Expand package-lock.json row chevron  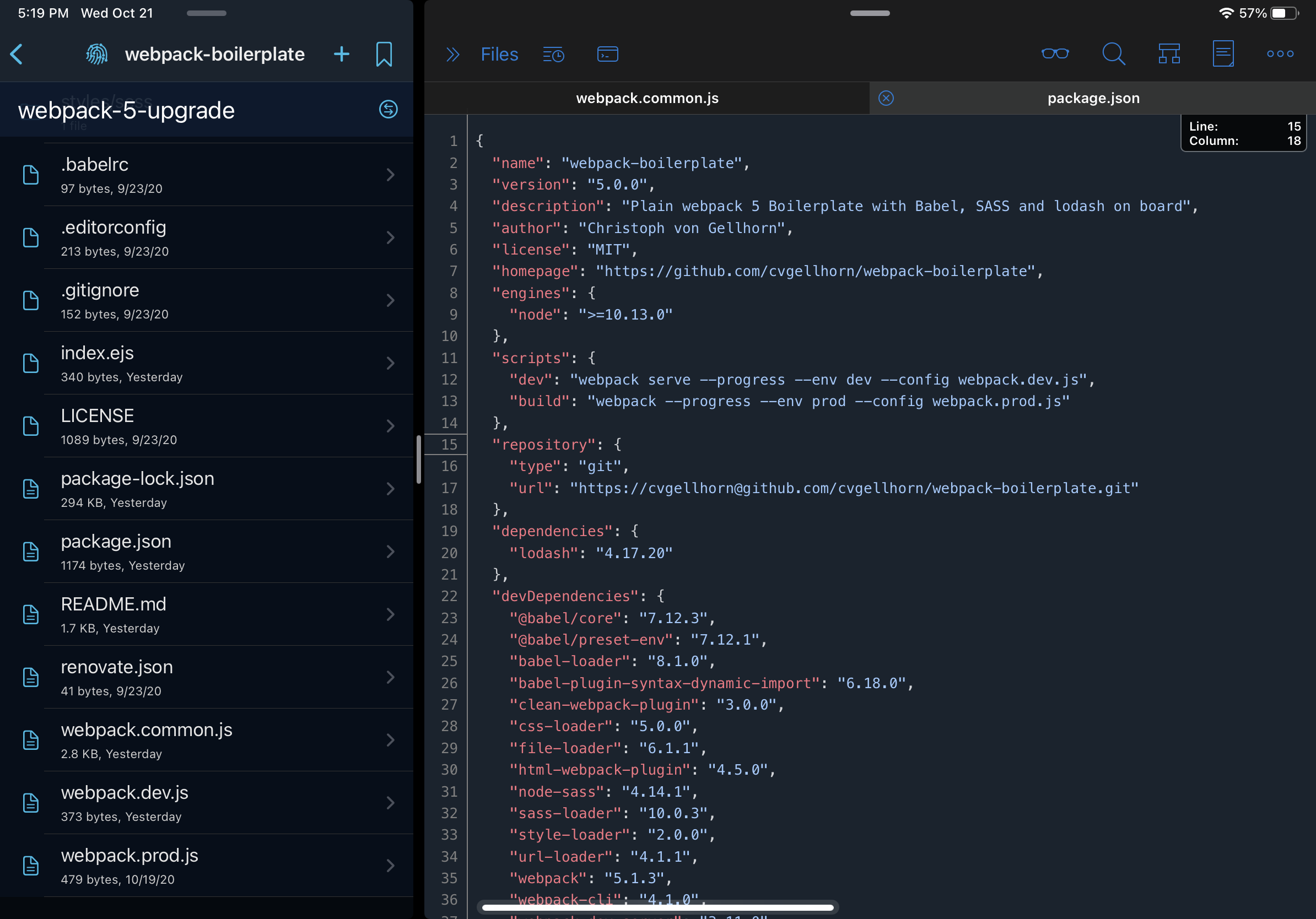pos(390,489)
